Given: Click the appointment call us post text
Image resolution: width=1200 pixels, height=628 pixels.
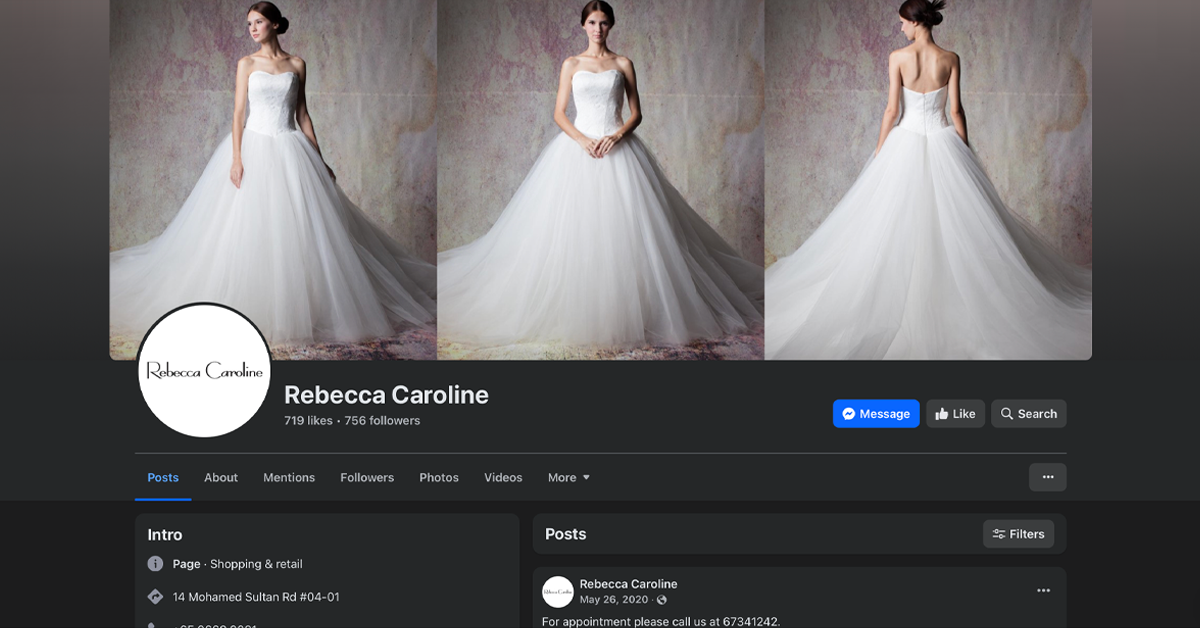Looking at the screenshot, I should click(661, 621).
